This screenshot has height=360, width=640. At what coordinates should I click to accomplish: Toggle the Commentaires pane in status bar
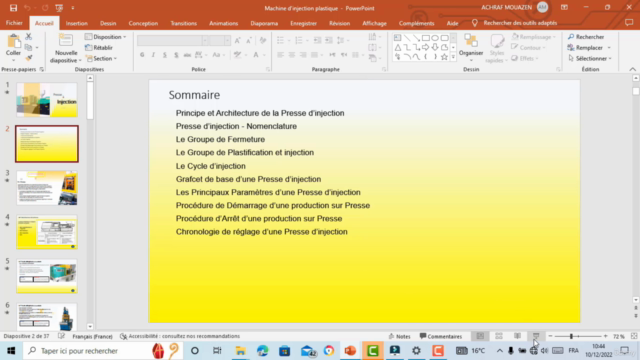[x=441, y=336]
